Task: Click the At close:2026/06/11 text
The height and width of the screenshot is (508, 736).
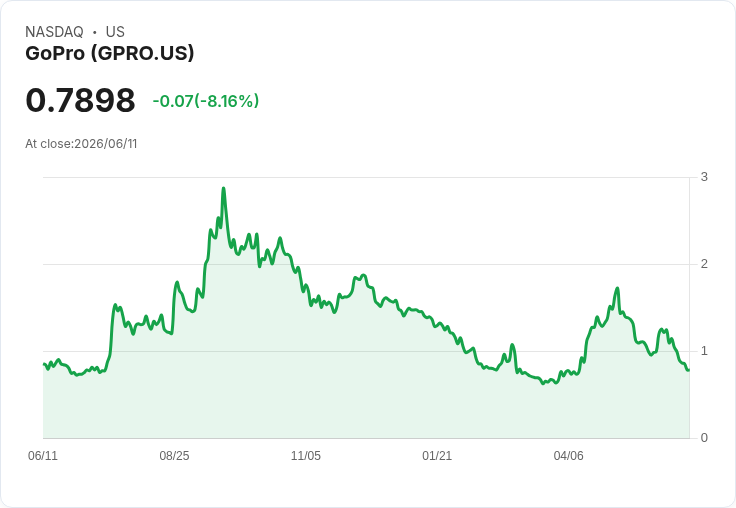Action: pos(81,144)
